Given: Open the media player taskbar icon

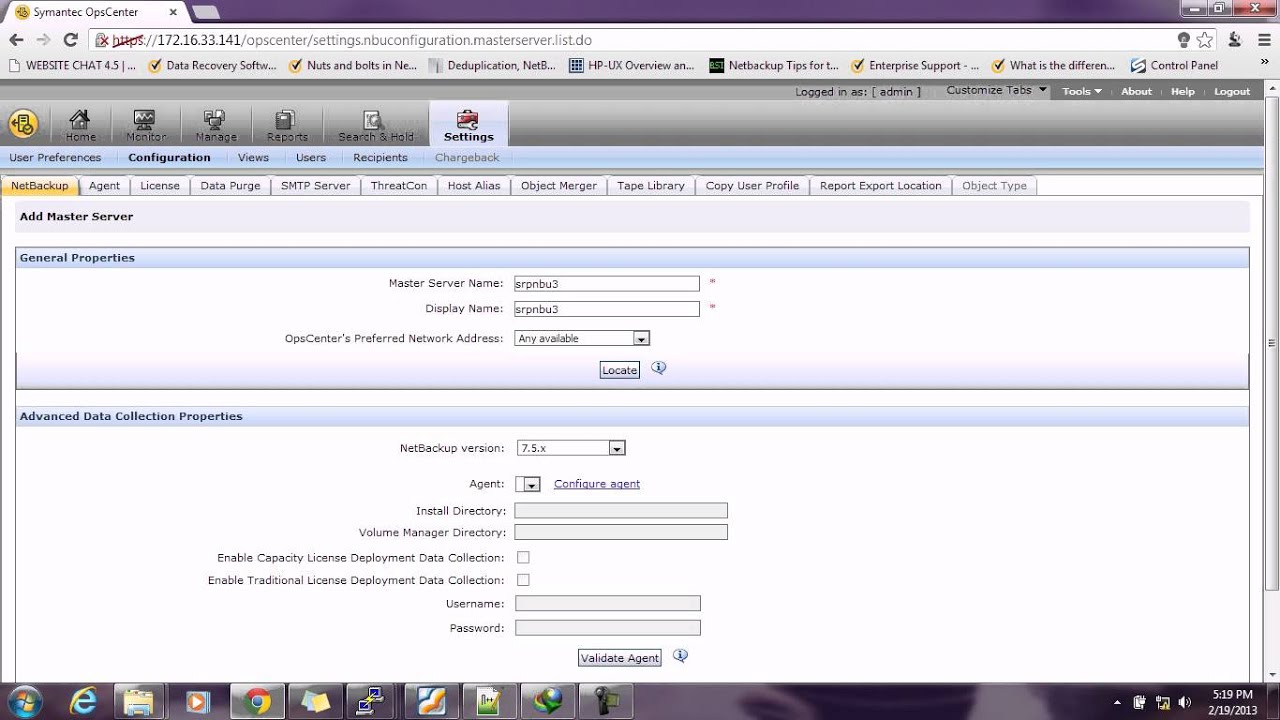Looking at the screenshot, I should pos(197,701).
